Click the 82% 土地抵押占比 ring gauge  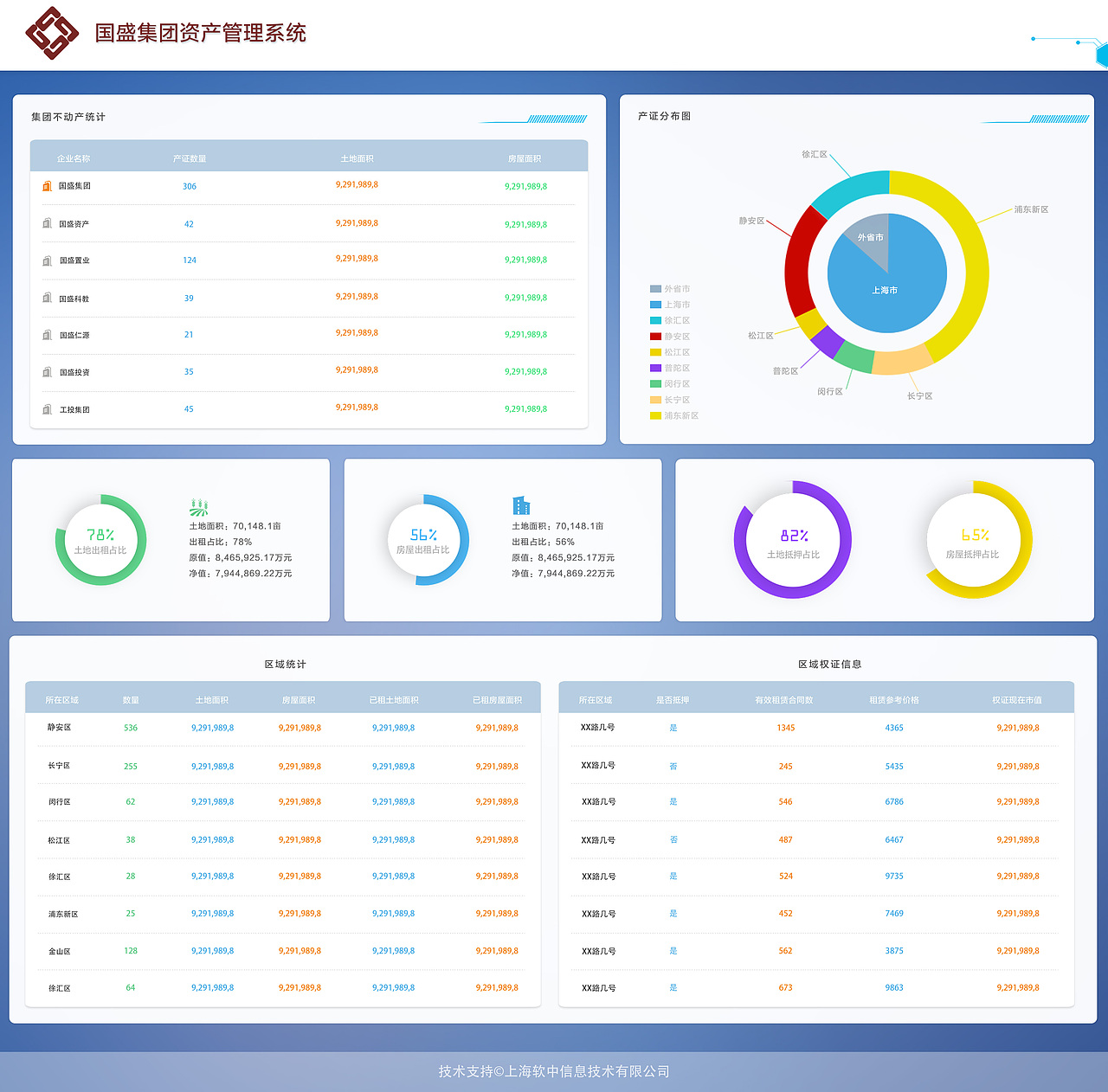click(793, 540)
